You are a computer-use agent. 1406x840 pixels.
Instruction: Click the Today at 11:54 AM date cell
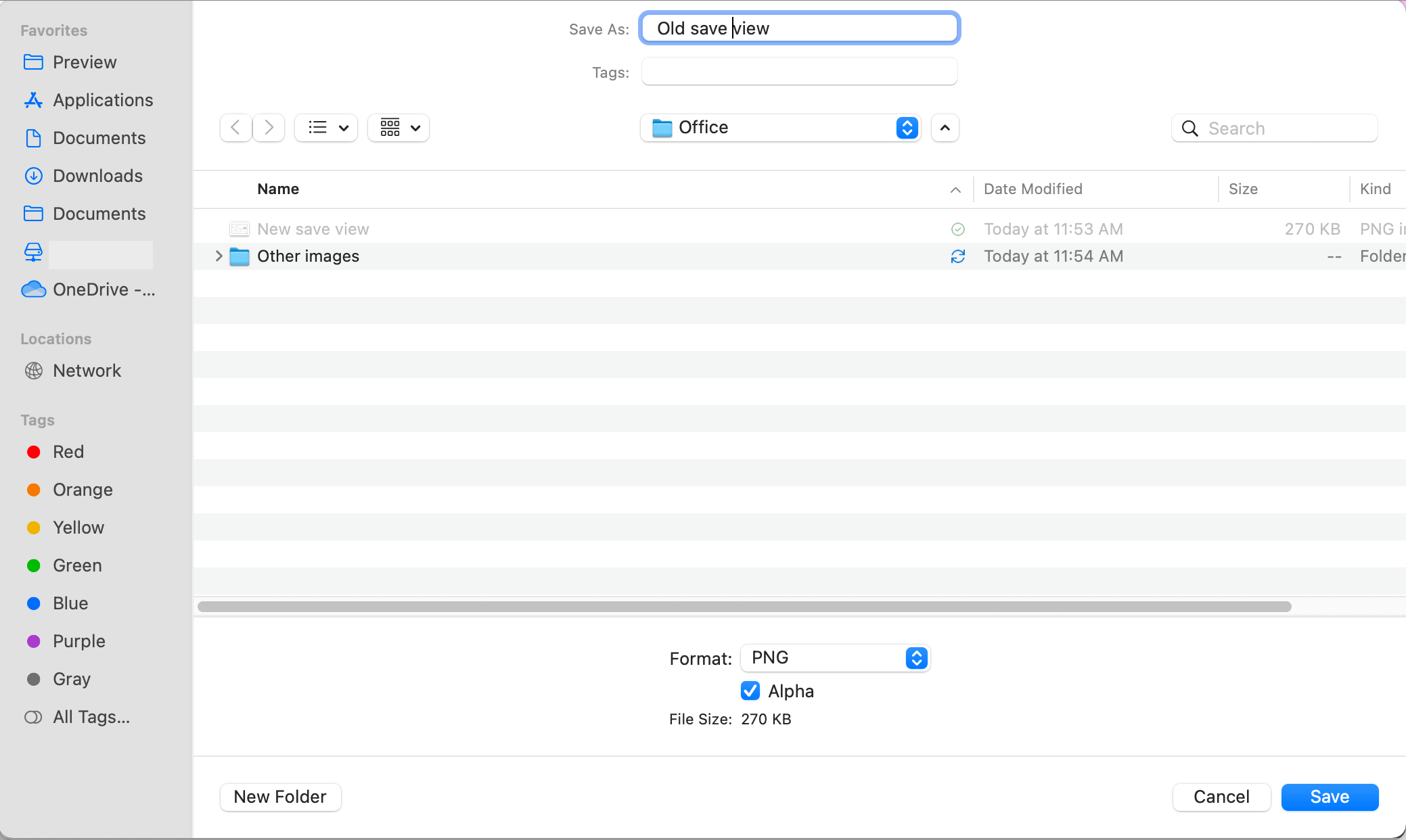(x=1053, y=256)
